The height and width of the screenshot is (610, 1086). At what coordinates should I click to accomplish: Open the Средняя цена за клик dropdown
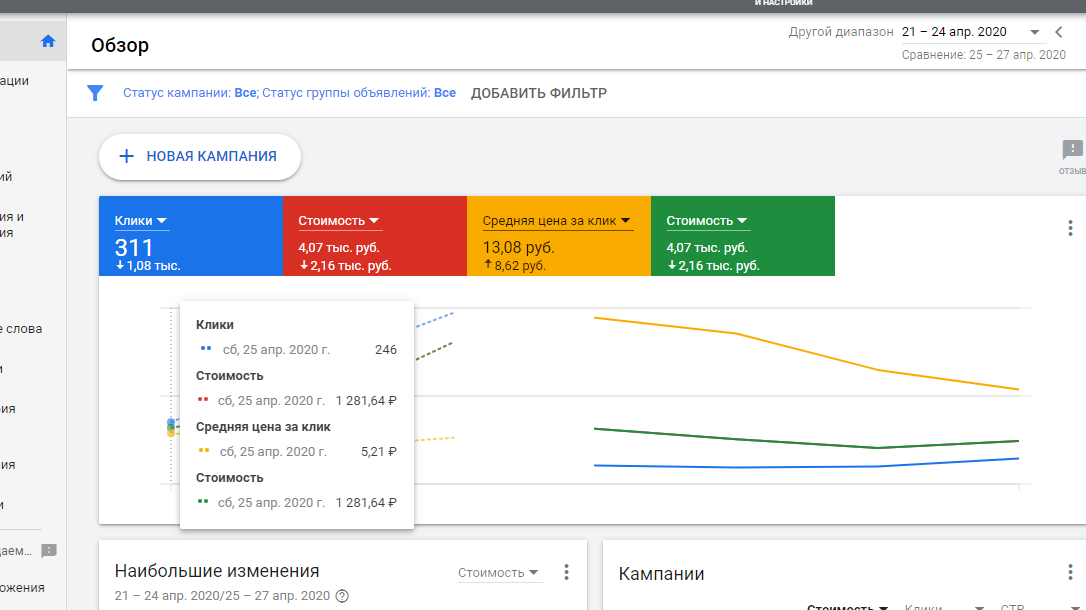pyautogui.click(x=557, y=221)
